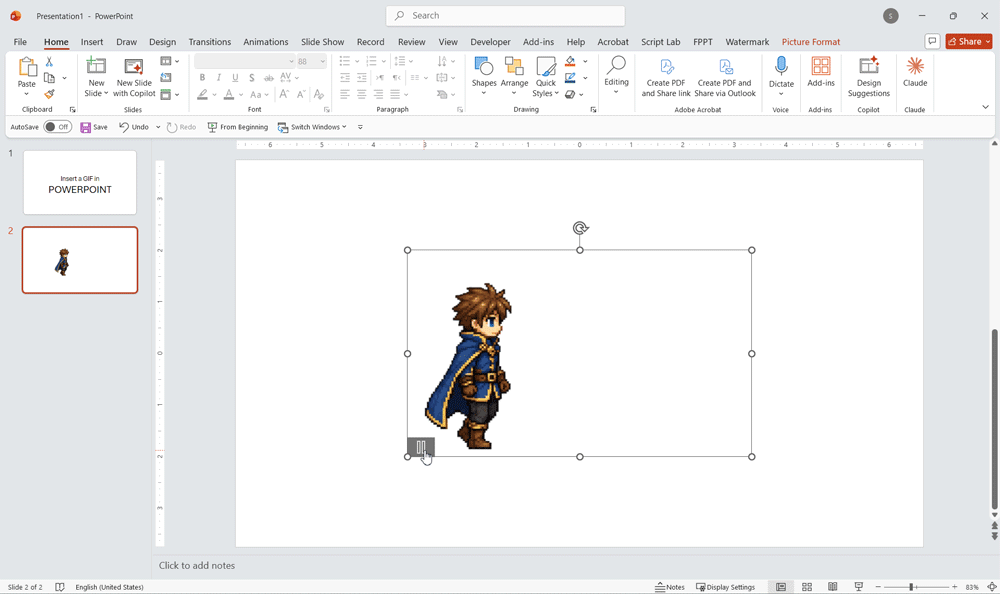Screen dimensions: 1000x594
Task: Click the Share button
Action: click(969, 41)
